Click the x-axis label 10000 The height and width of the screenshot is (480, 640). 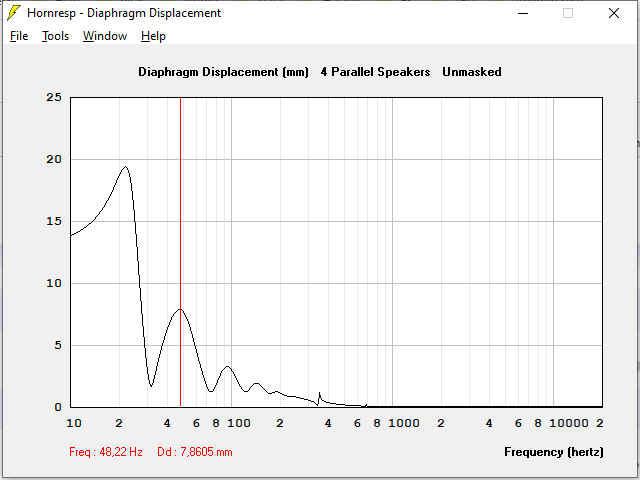[x=569, y=423]
